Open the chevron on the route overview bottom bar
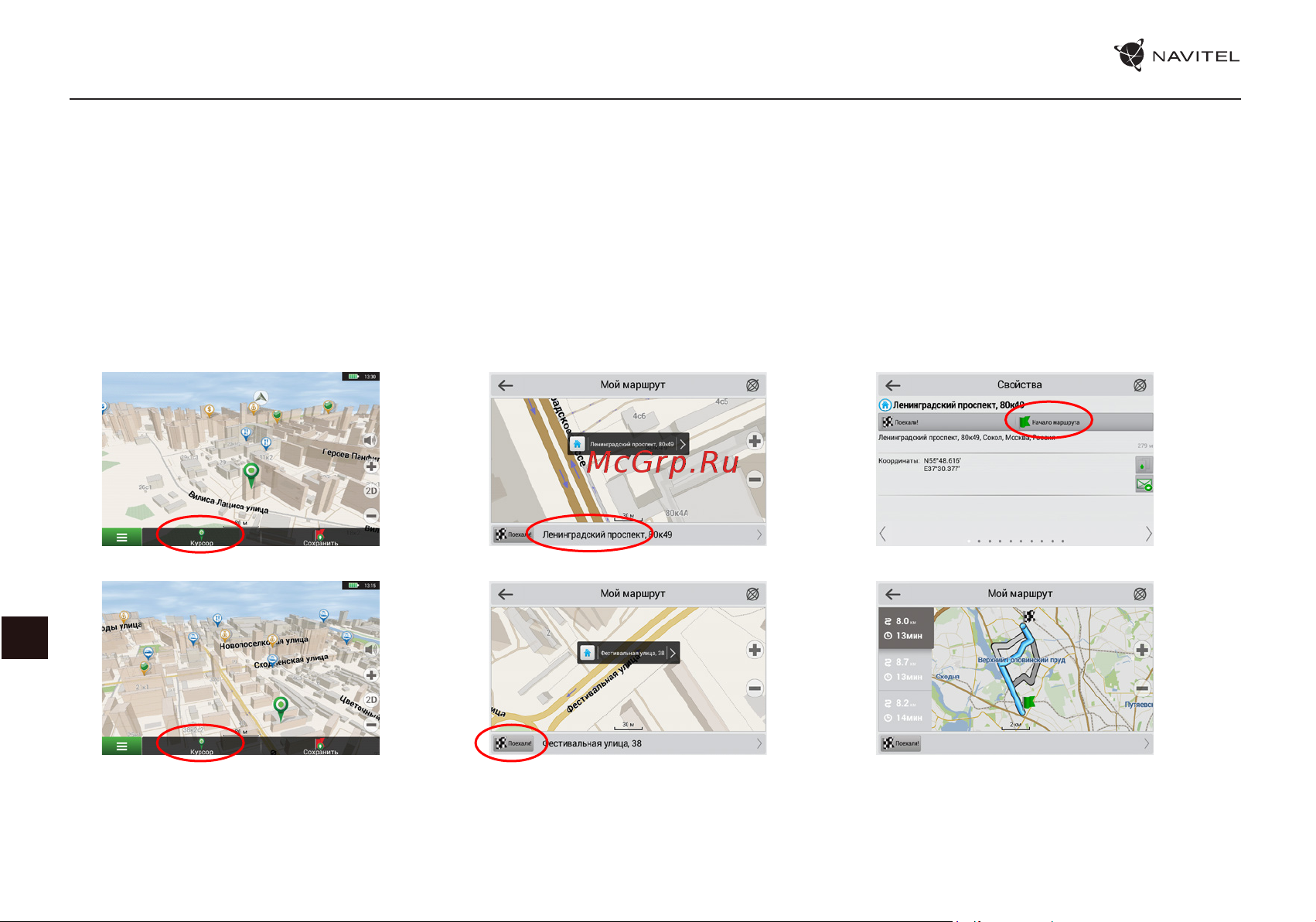 [x=1146, y=743]
